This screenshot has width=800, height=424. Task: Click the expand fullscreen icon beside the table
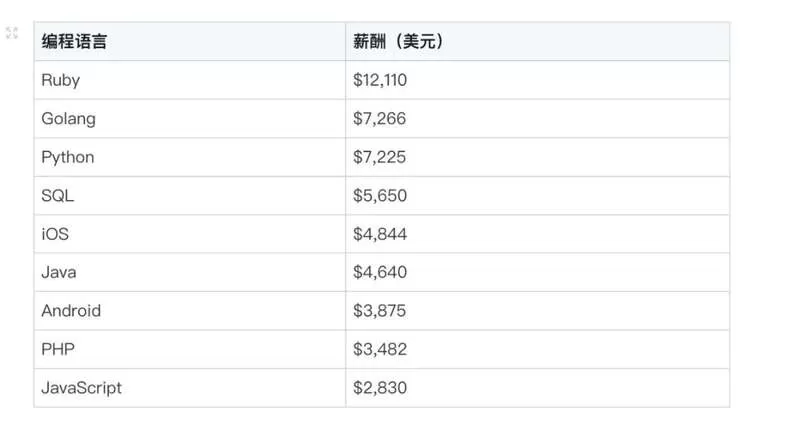tap(12, 33)
